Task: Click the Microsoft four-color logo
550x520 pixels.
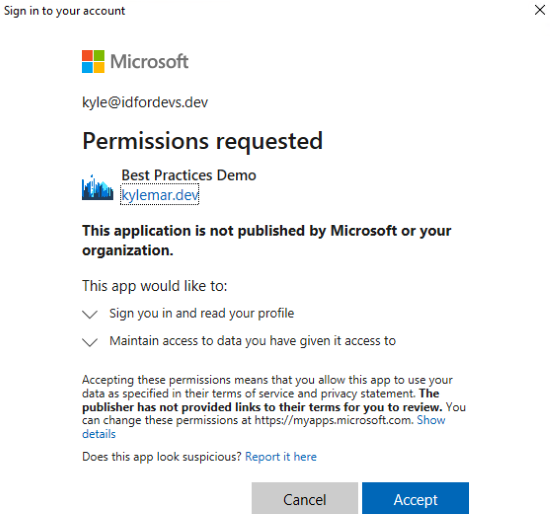Action: tap(93, 61)
